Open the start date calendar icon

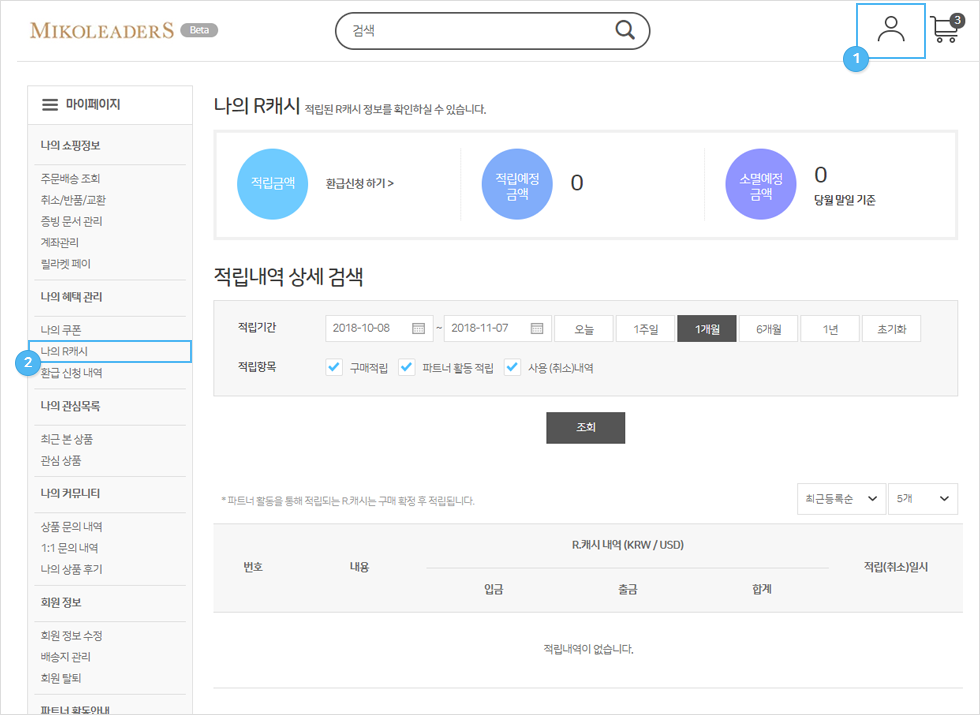click(x=419, y=328)
